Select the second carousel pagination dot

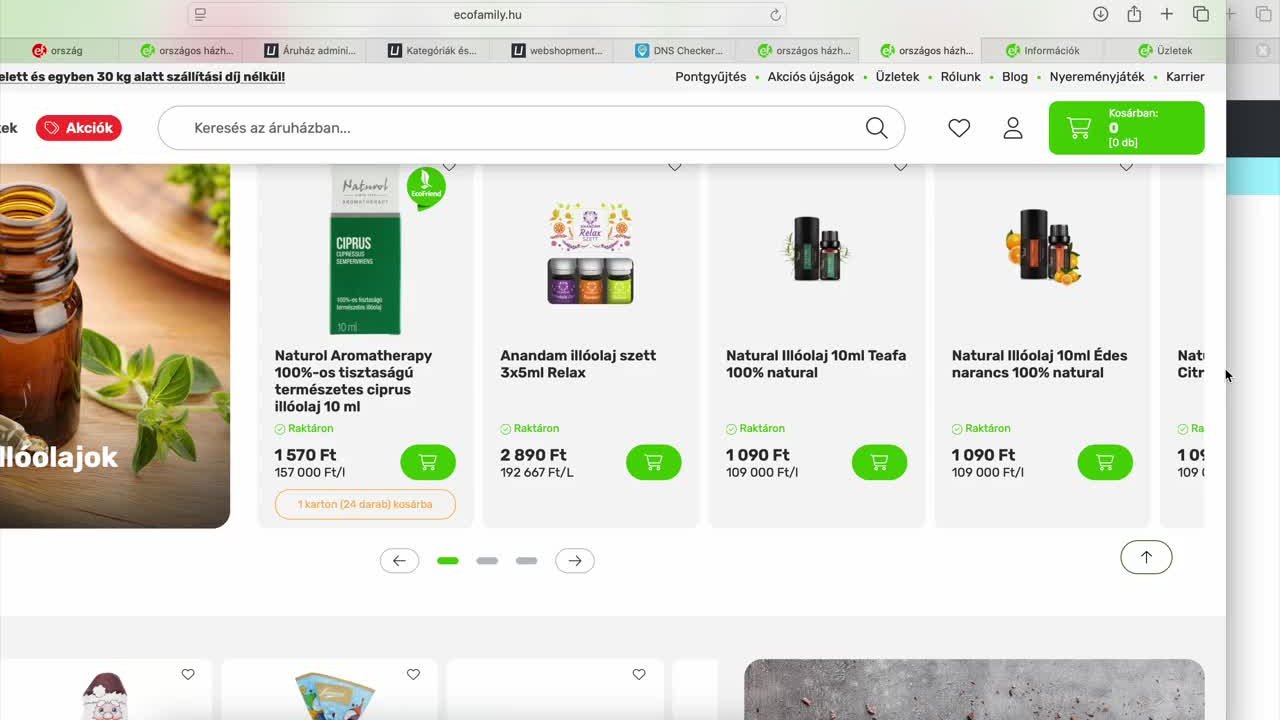click(x=487, y=561)
